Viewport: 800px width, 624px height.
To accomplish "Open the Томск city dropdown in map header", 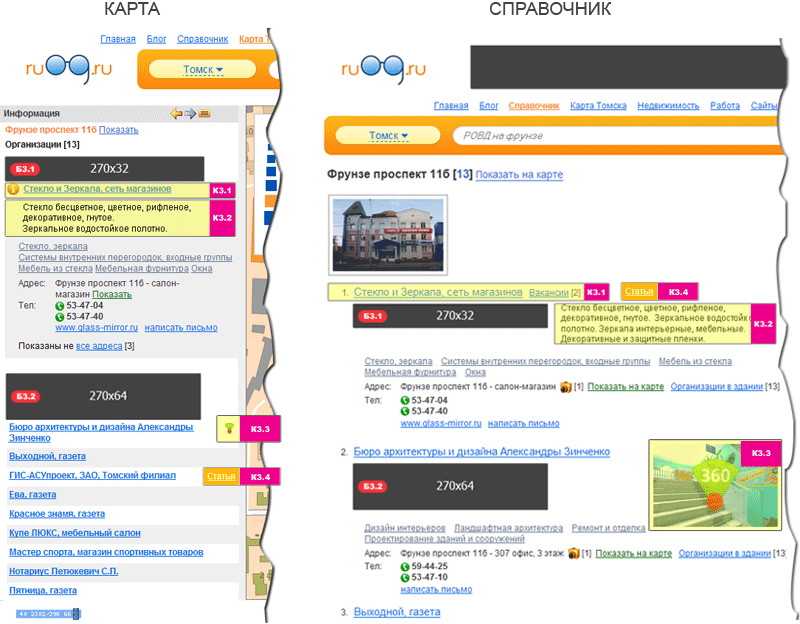I will coord(202,70).
